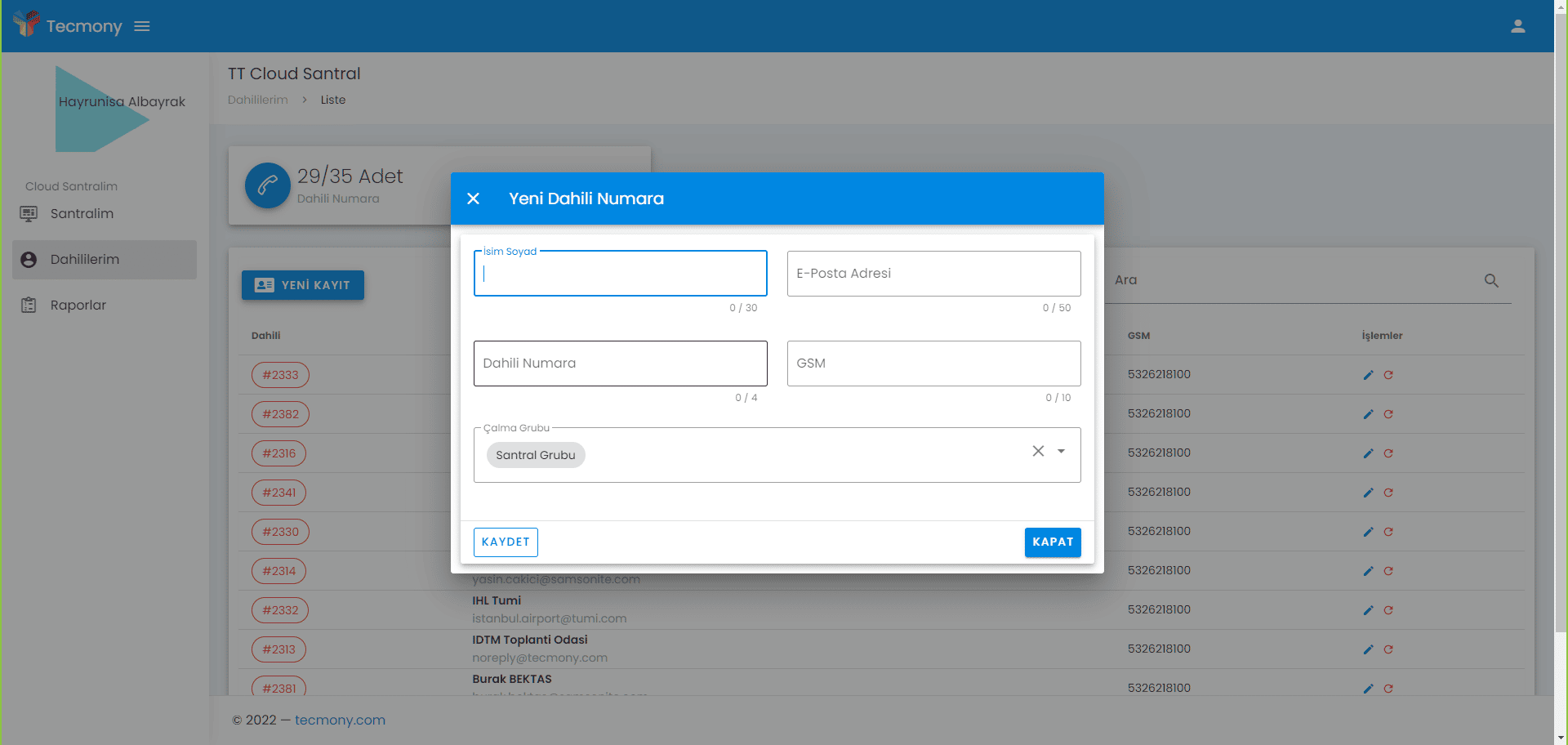Click the IDTM Toplanti Odasi name
The height and width of the screenshot is (745, 1568).
tap(530, 640)
